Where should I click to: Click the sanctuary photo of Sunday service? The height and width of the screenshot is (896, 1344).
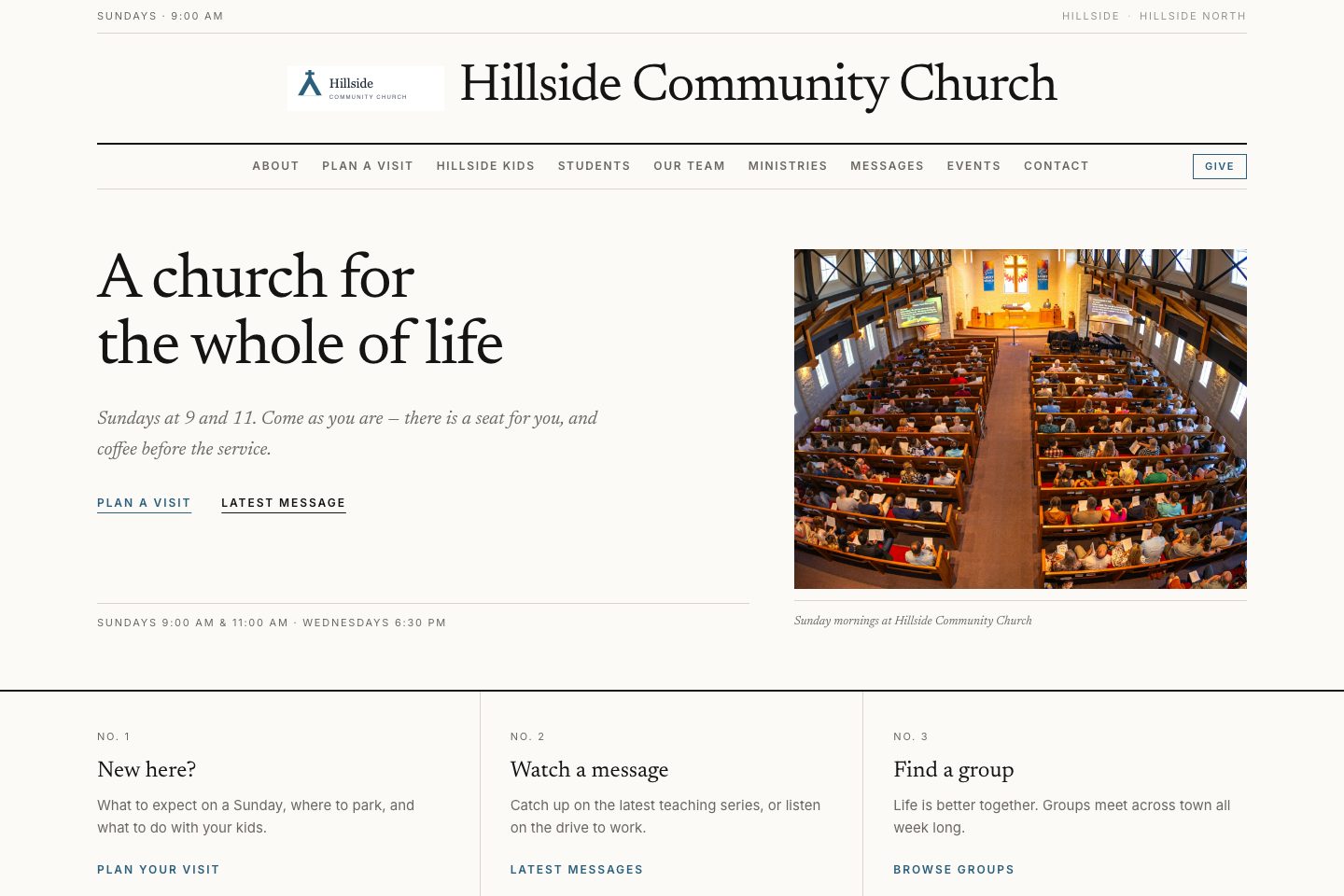[x=1020, y=419]
